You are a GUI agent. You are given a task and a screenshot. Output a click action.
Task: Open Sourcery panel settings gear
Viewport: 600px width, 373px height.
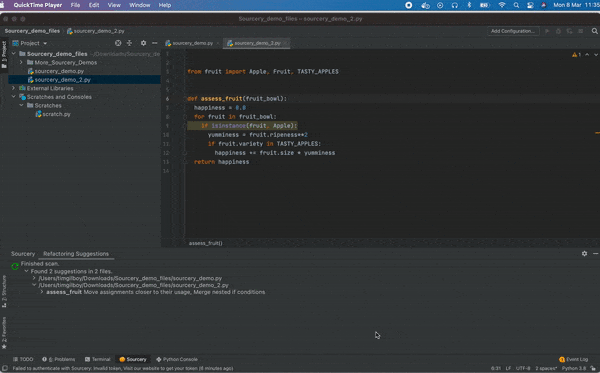(584, 253)
